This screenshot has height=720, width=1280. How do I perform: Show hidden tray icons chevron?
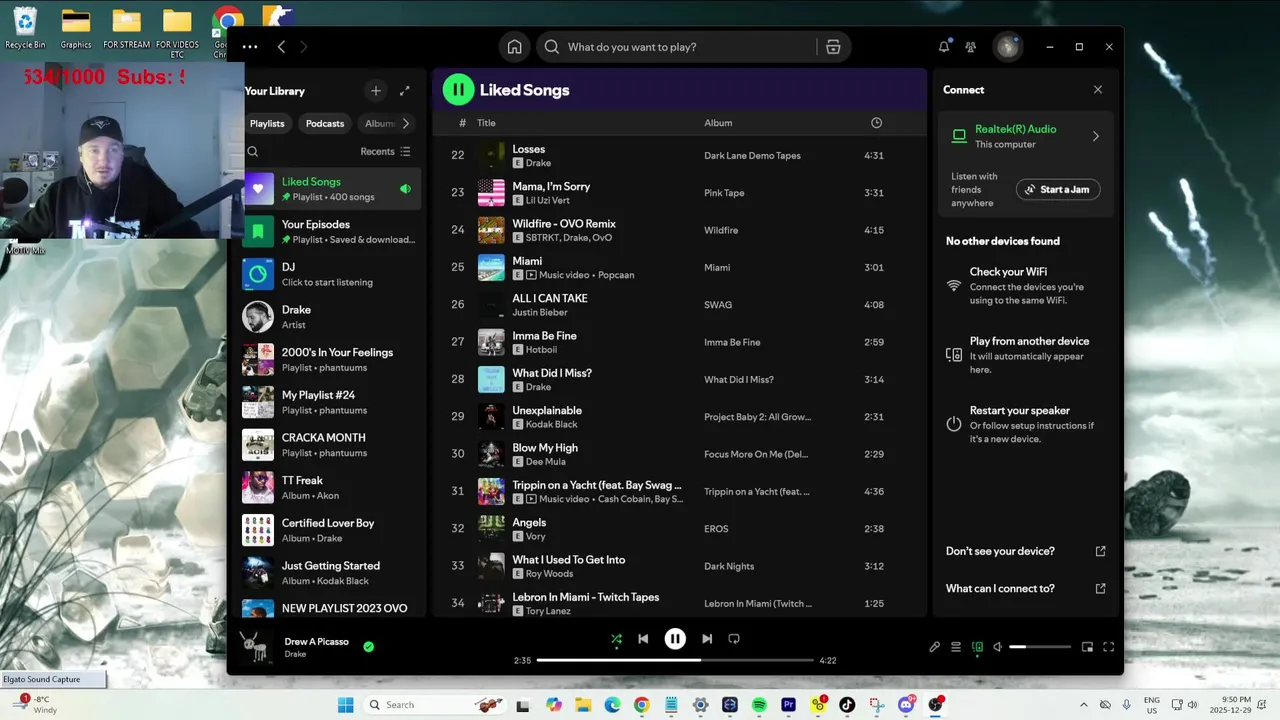pyautogui.click(x=1083, y=705)
